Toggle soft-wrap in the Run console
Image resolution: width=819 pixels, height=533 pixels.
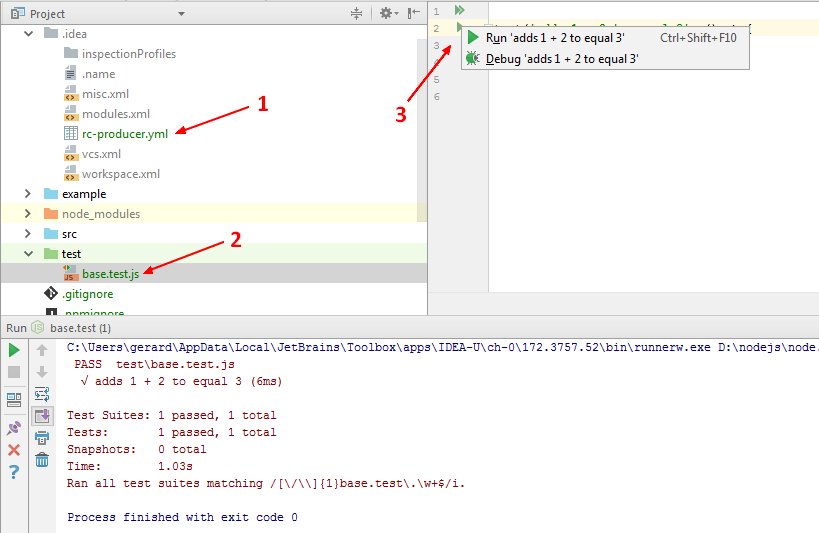(x=42, y=394)
